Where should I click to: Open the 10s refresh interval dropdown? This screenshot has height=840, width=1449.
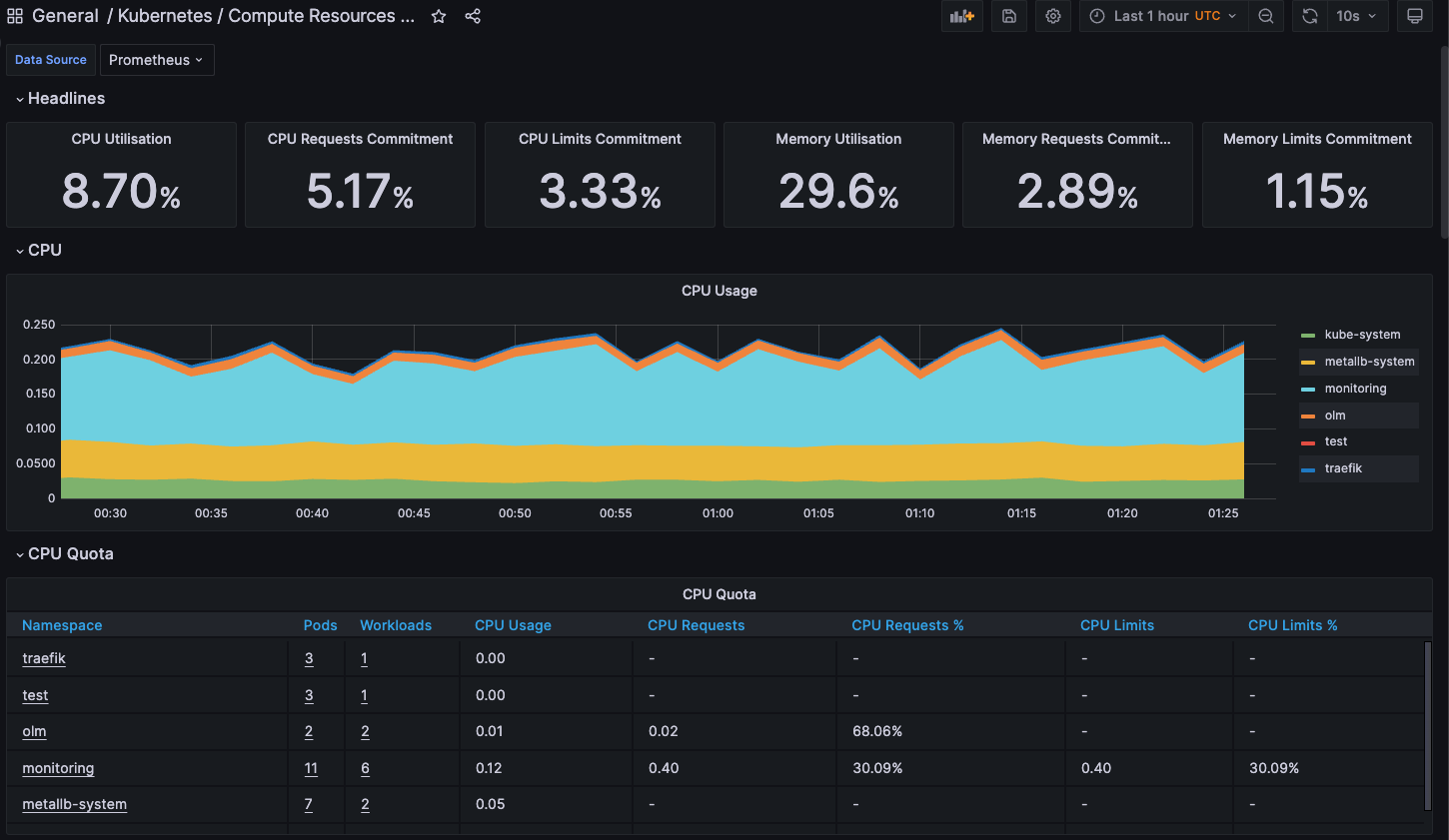point(1357,16)
